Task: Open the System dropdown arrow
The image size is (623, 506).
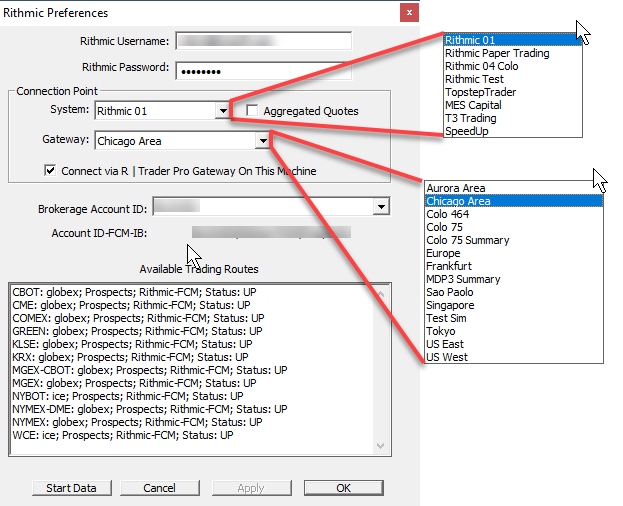Action: click(222, 110)
